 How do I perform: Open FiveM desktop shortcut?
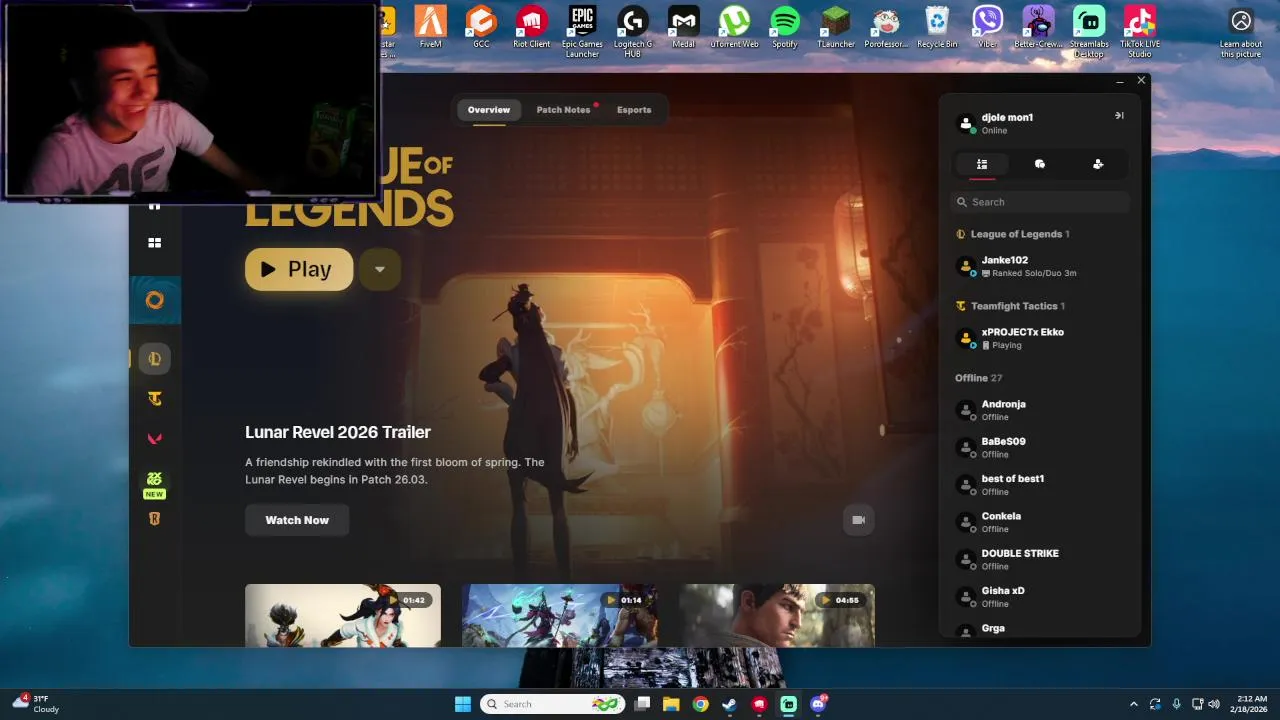(431, 28)
